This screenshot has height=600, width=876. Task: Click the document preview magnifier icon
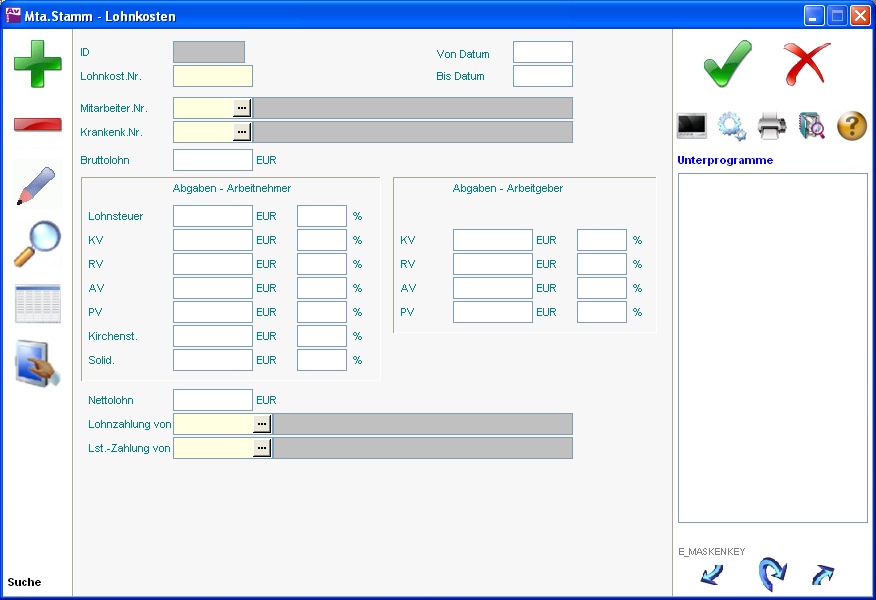(x=811, y=126)
